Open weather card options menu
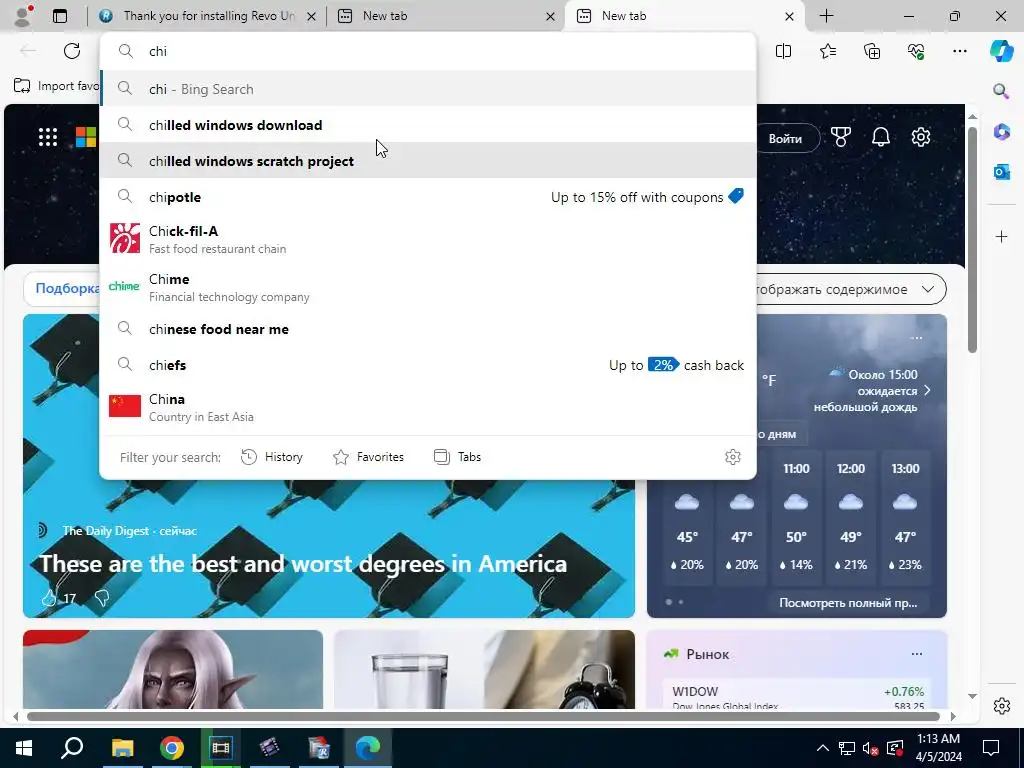Screen dimensions: 1024x768 click(916, 338)
